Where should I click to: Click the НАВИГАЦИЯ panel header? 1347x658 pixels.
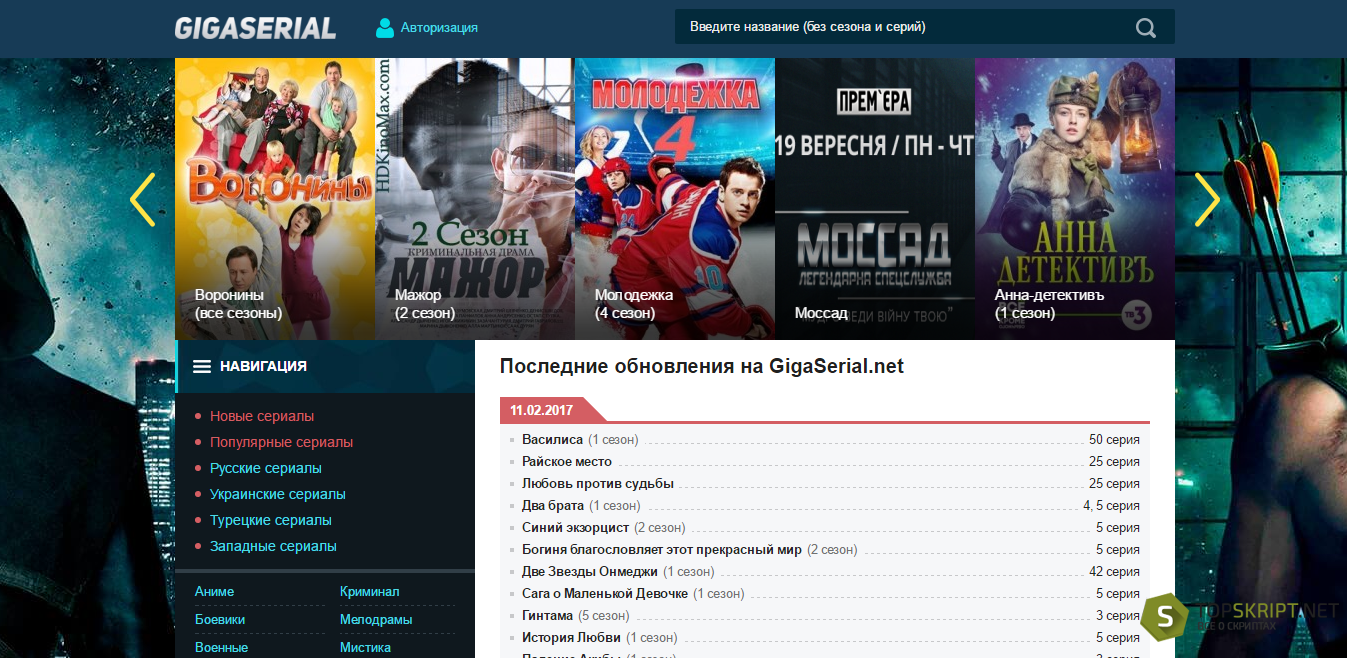pos(325,366)
